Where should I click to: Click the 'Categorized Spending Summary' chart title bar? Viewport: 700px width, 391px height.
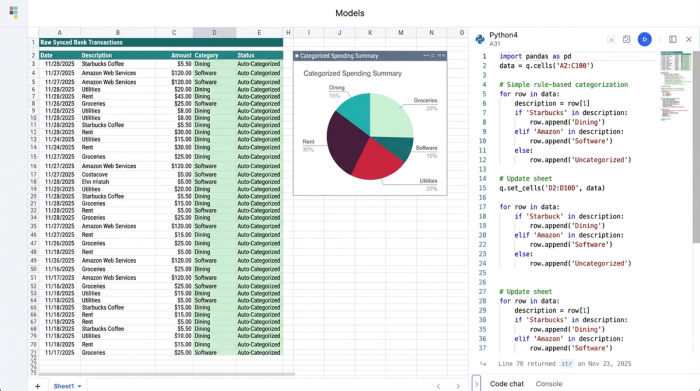tap(370, 56)
